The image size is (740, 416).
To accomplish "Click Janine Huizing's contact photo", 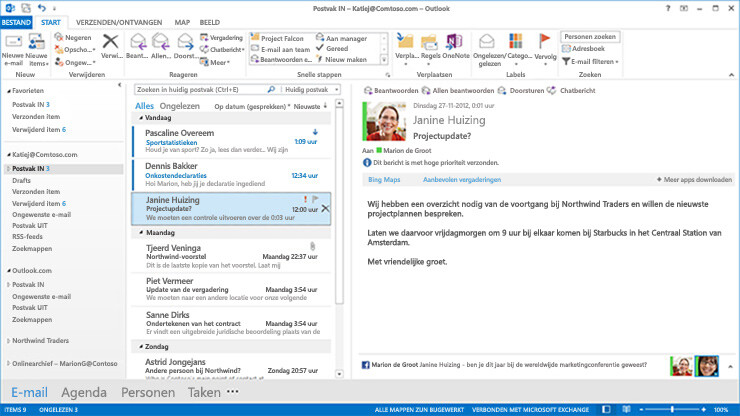I will pyautogui.click(x=385, y=121).
